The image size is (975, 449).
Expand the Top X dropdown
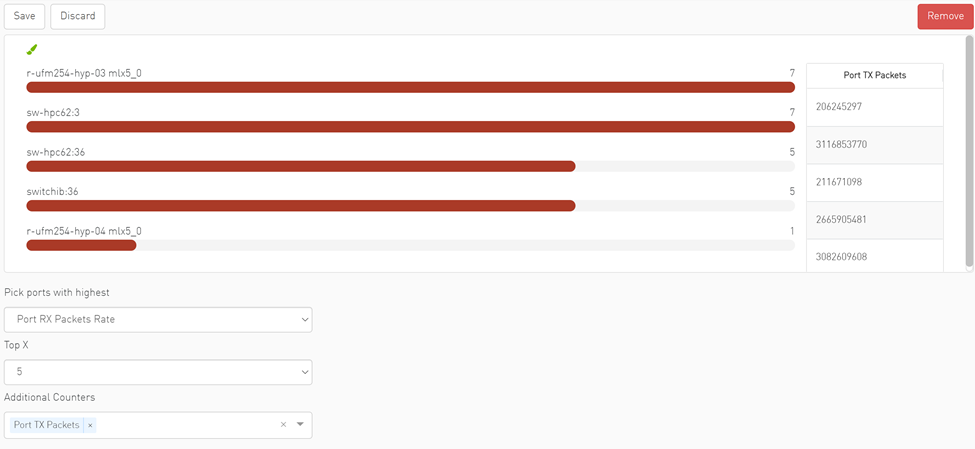158,372
